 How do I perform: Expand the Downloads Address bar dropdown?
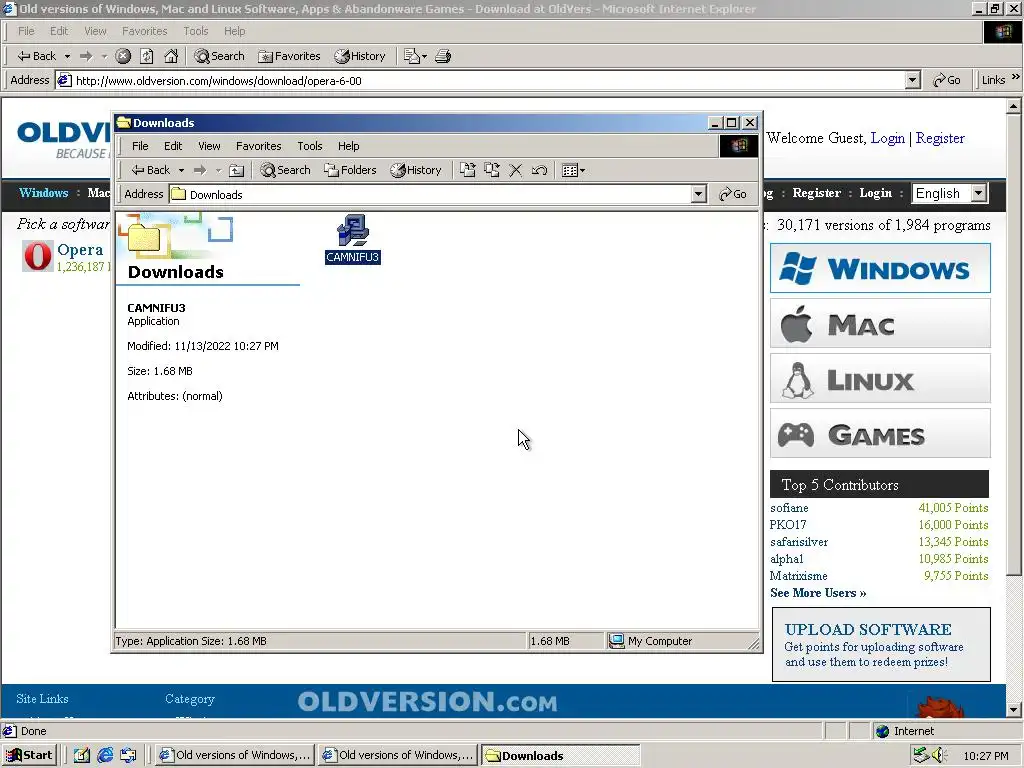tap(699, 194)
